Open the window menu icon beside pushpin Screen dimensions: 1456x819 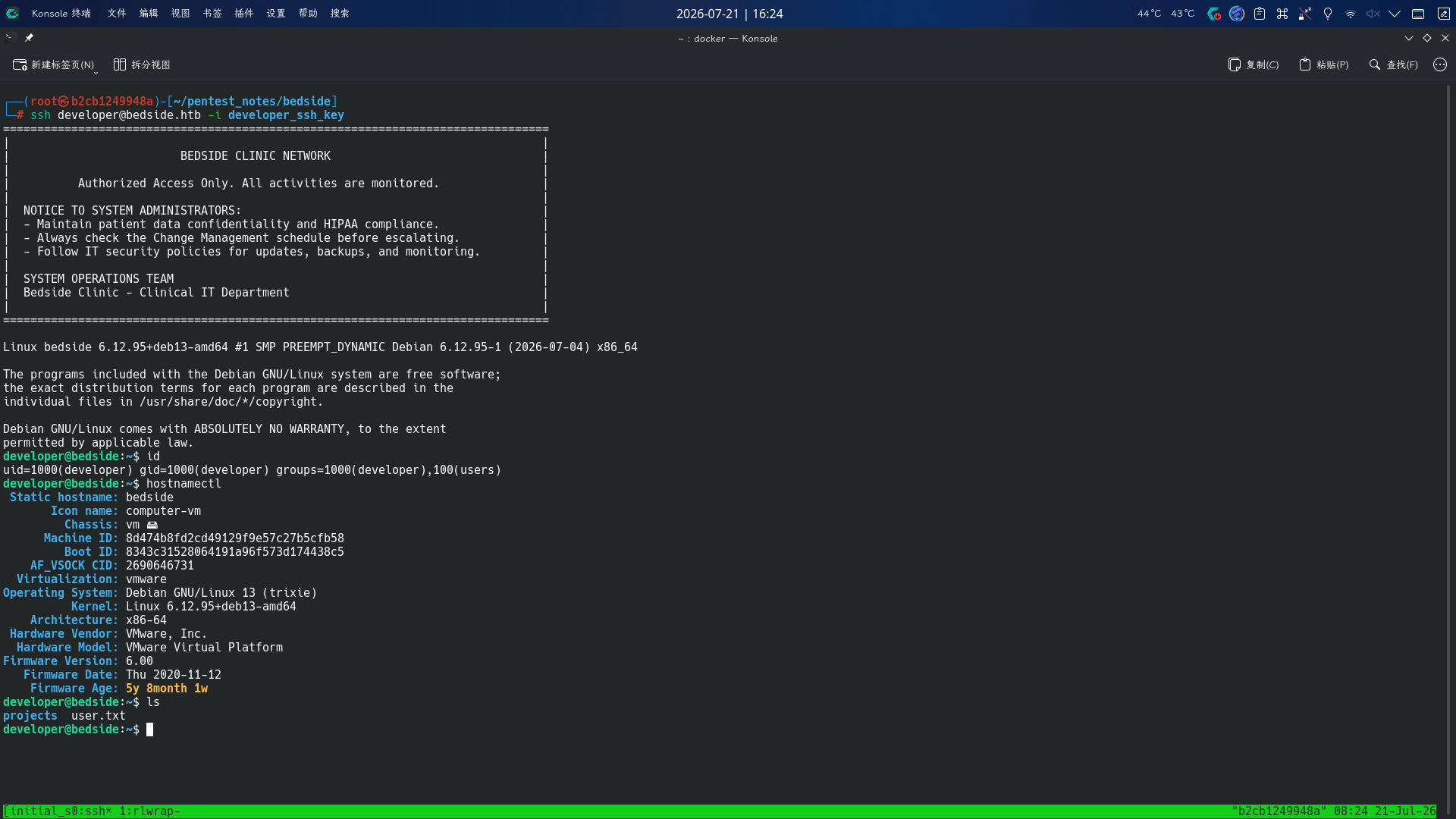[9, 37]
